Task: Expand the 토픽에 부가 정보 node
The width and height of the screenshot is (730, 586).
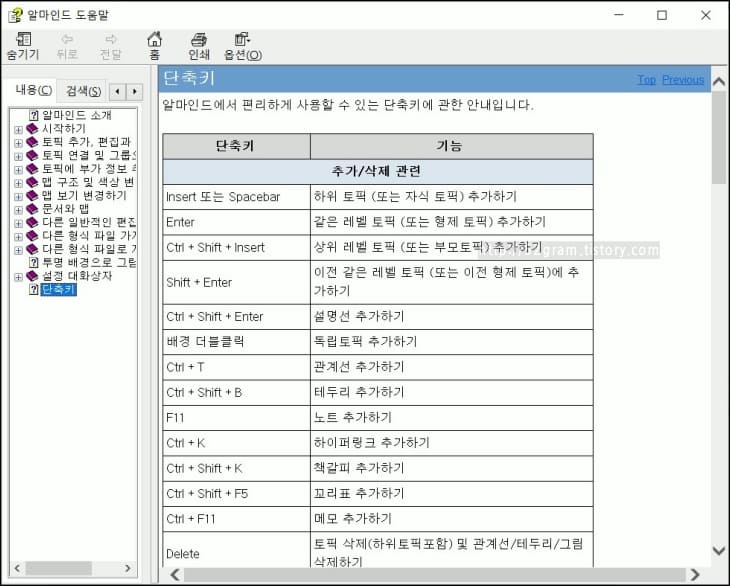Action: [18, 169]
